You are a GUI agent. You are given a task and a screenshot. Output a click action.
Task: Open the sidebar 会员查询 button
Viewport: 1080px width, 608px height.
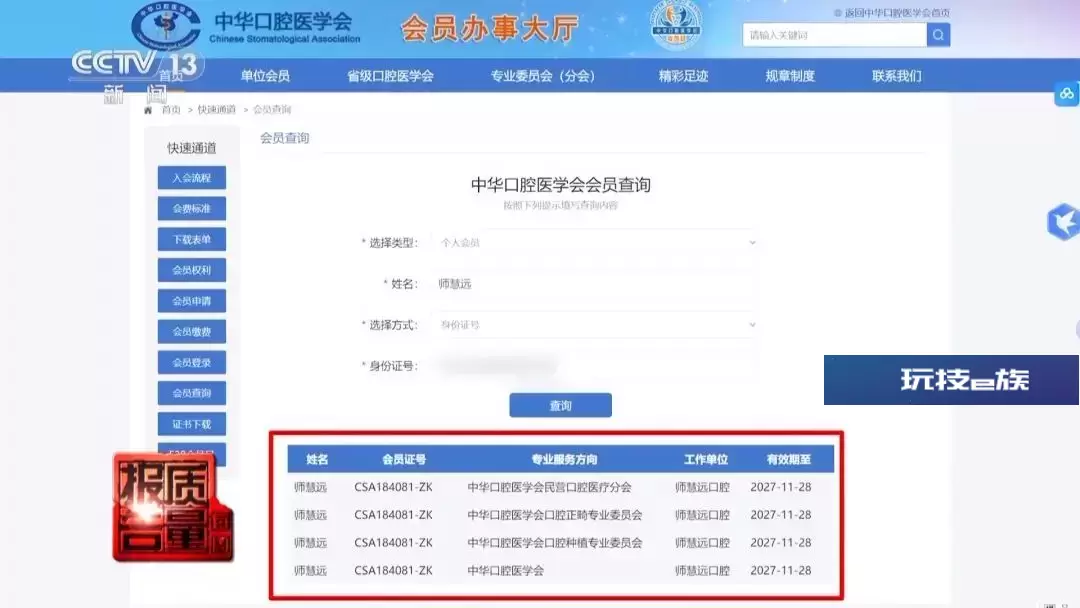191,393
